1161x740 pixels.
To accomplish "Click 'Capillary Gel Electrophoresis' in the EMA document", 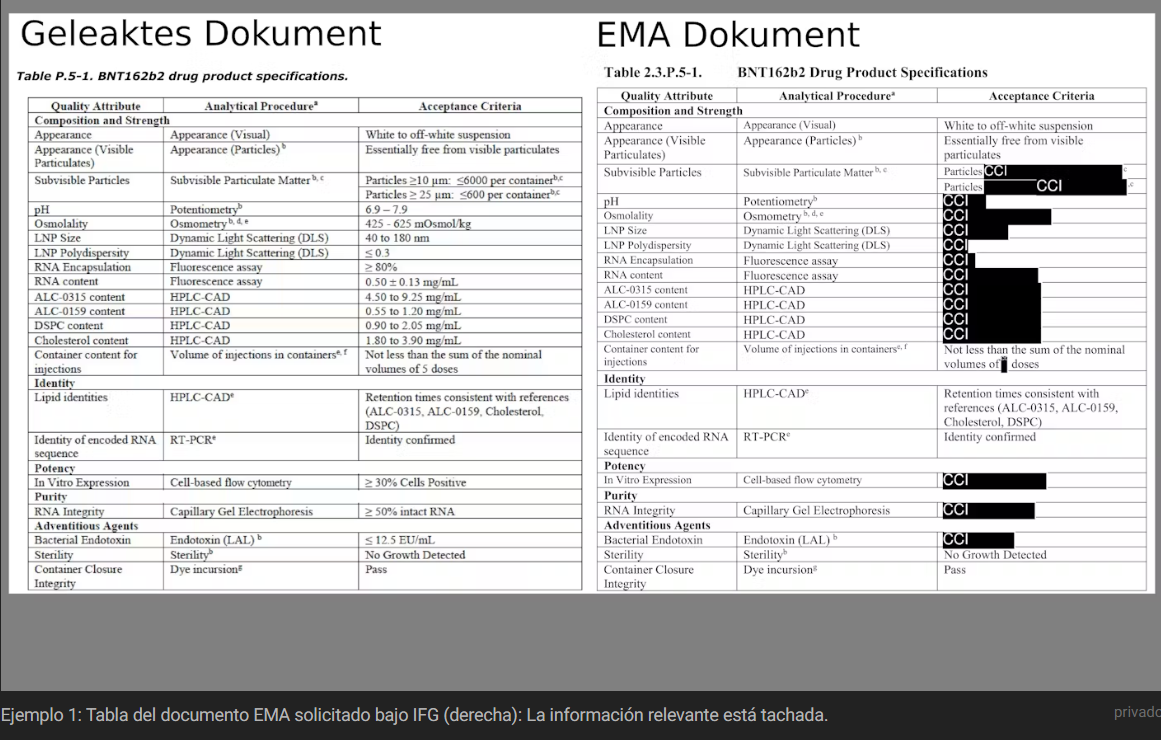I will tap(817, 510).
